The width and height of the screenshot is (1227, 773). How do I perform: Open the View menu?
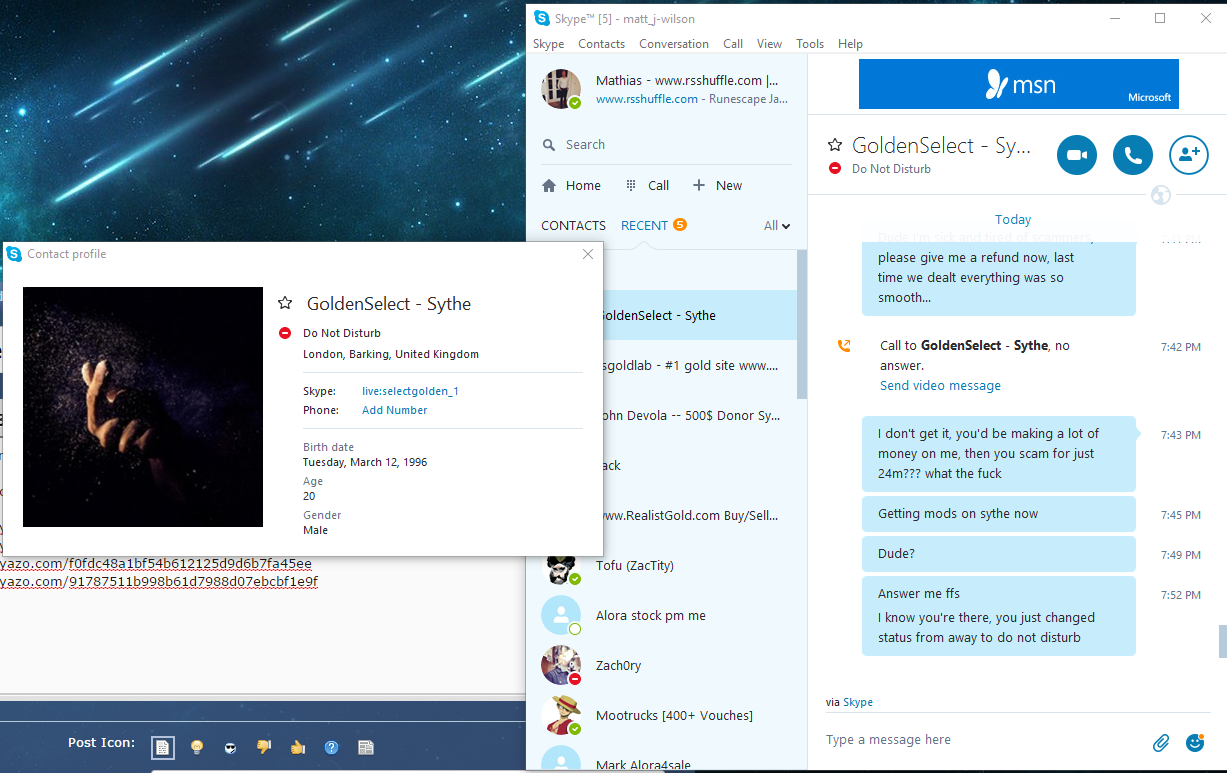click(769, 44)
